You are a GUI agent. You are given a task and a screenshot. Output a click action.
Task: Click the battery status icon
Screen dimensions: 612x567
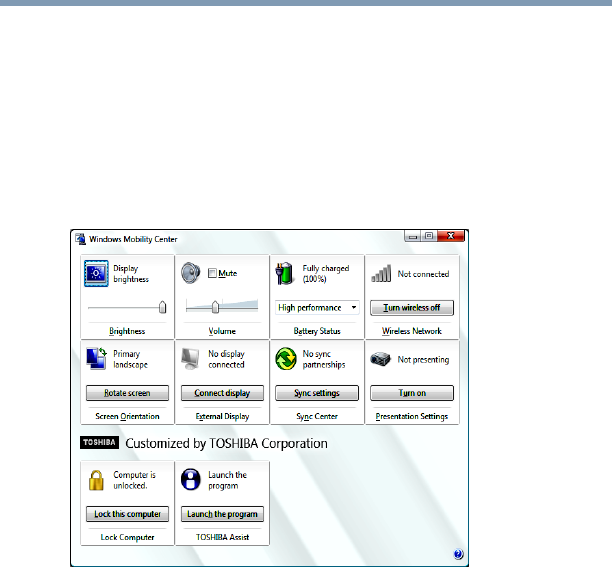pos(285,273)
